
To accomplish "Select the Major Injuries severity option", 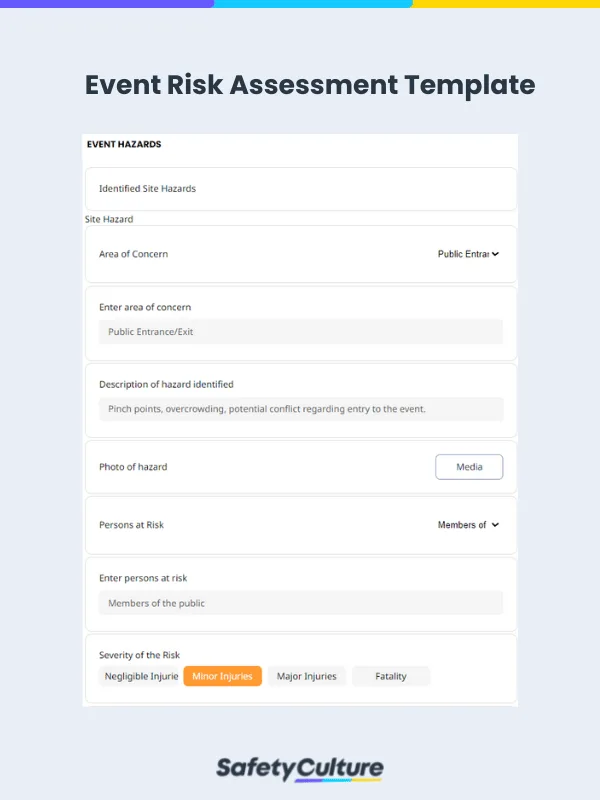I will pos(306,676).
